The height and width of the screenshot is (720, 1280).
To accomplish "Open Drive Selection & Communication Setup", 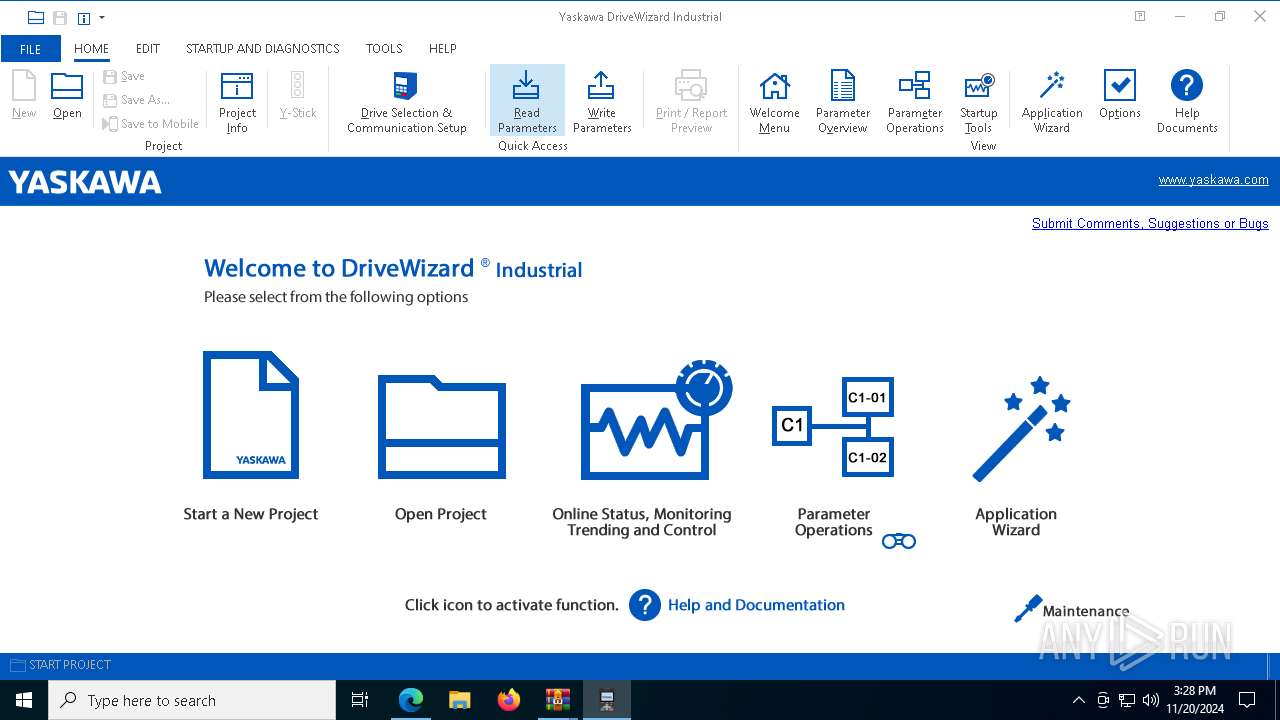I will pos(407,101).
